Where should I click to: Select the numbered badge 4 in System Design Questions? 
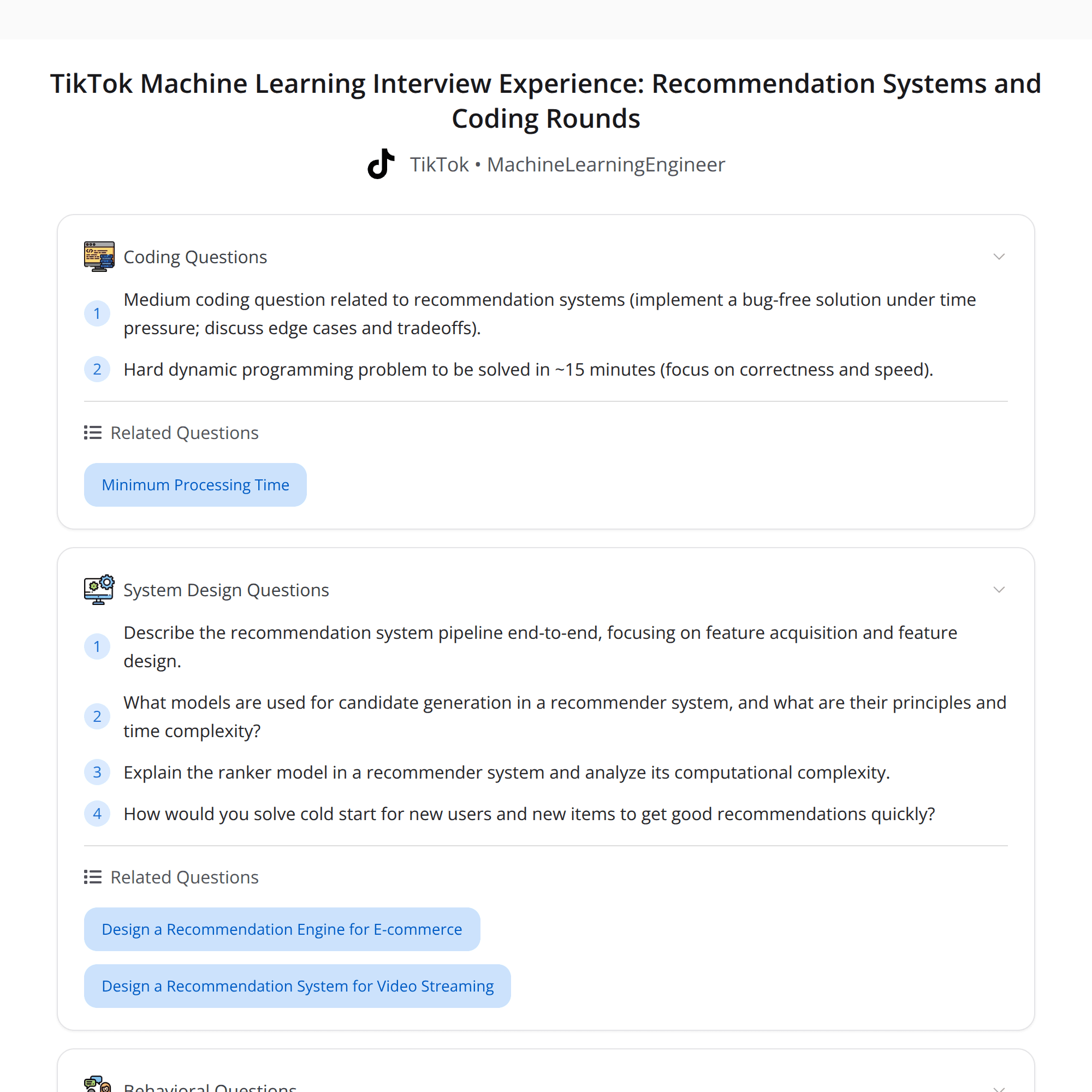pos(97,814)
